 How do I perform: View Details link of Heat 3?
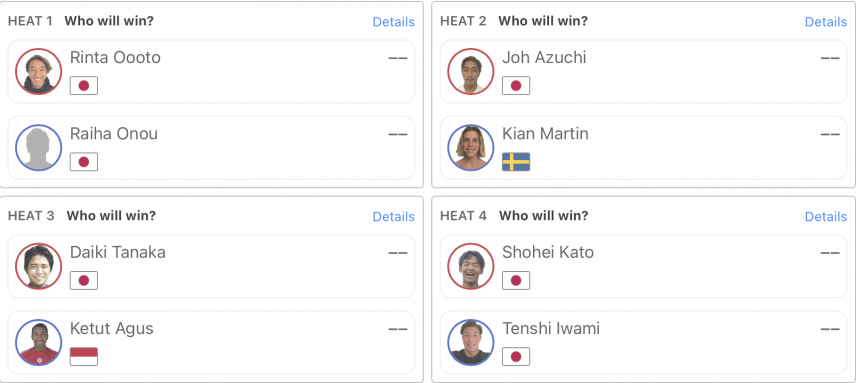coord(394,217)
